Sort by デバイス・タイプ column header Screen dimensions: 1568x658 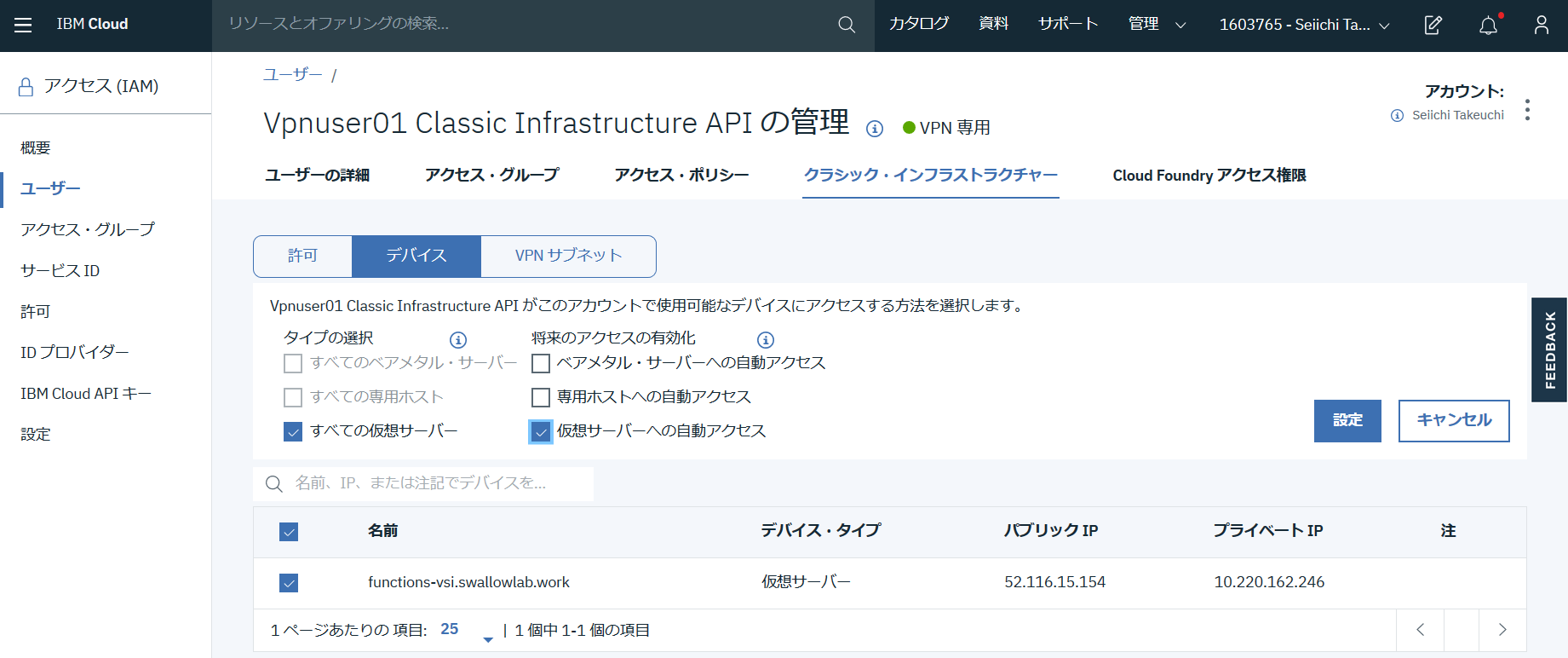[x=820, y=531]
